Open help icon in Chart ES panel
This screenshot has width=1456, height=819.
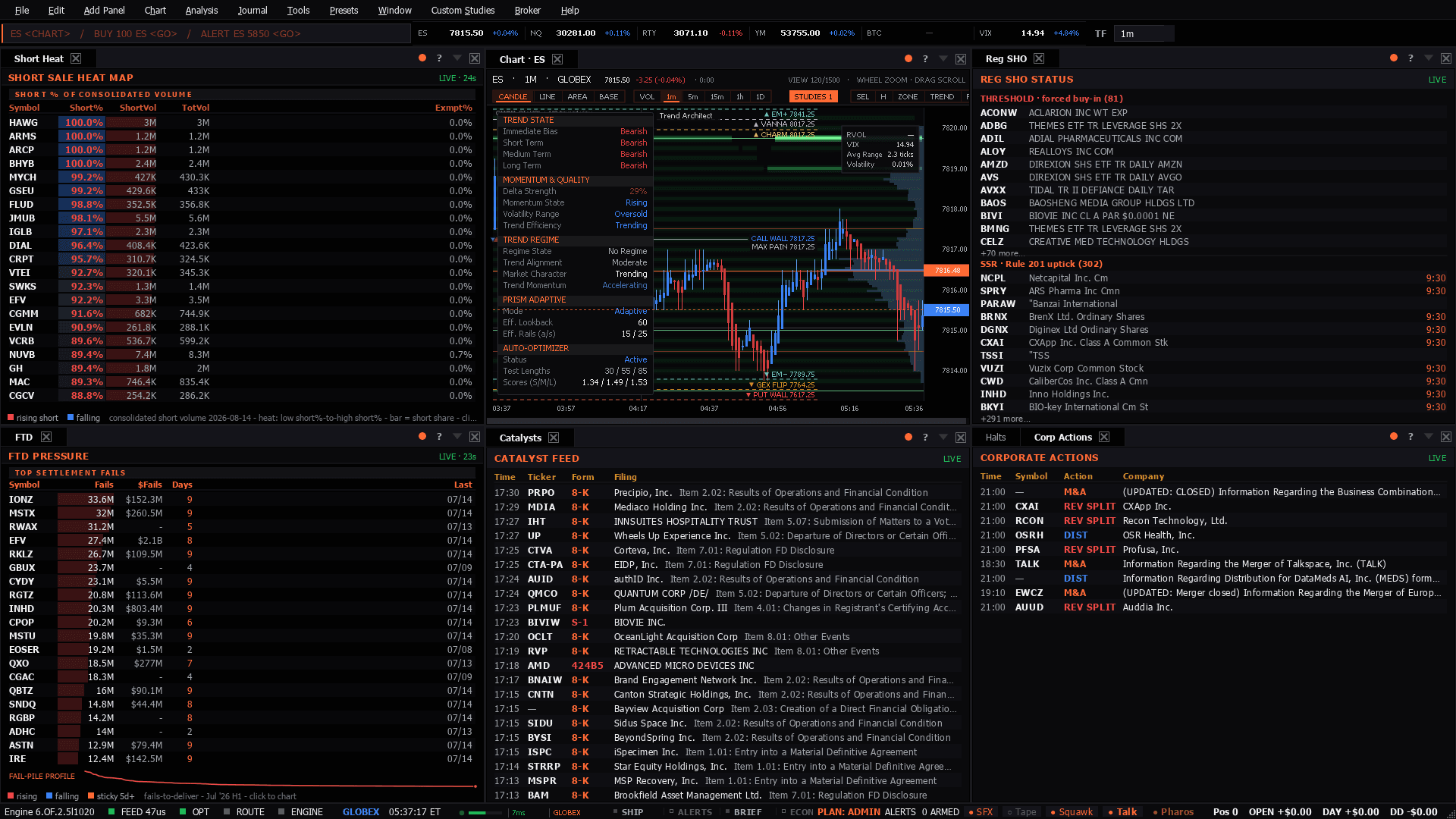pos(925,59)
